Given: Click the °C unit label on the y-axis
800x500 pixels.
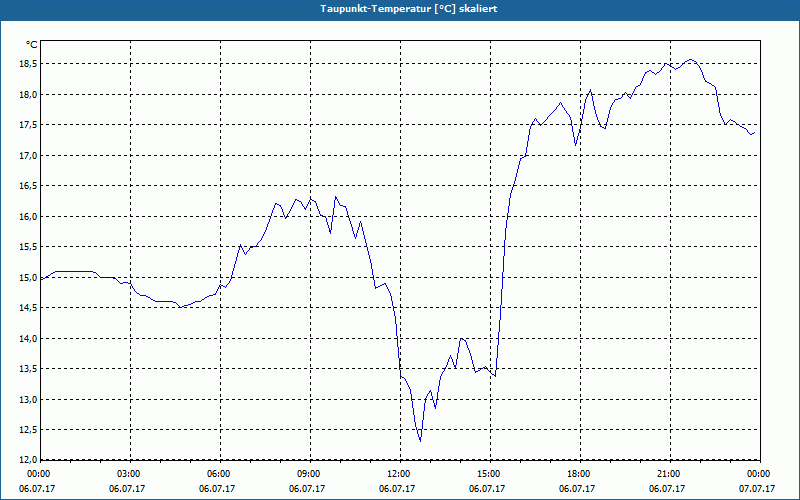Looking at the screenshot, I should tap(32, 45).
